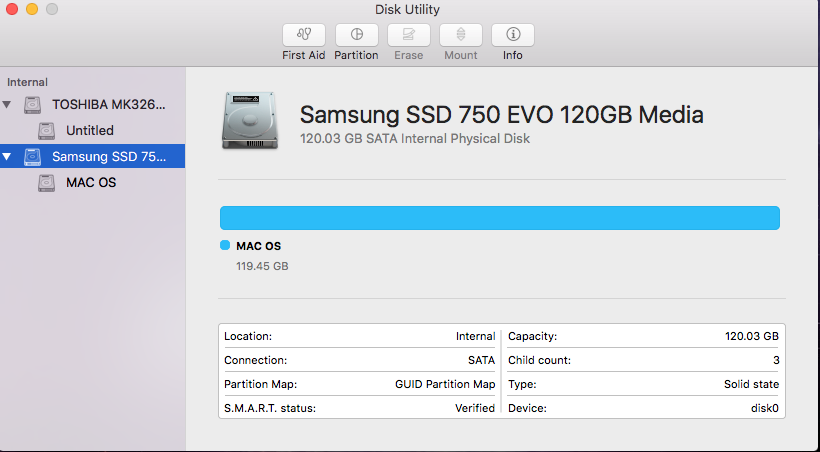Collapse the TOSHIBA disk tree
This screenshot has width=820, height=452.
coord(8,105)
